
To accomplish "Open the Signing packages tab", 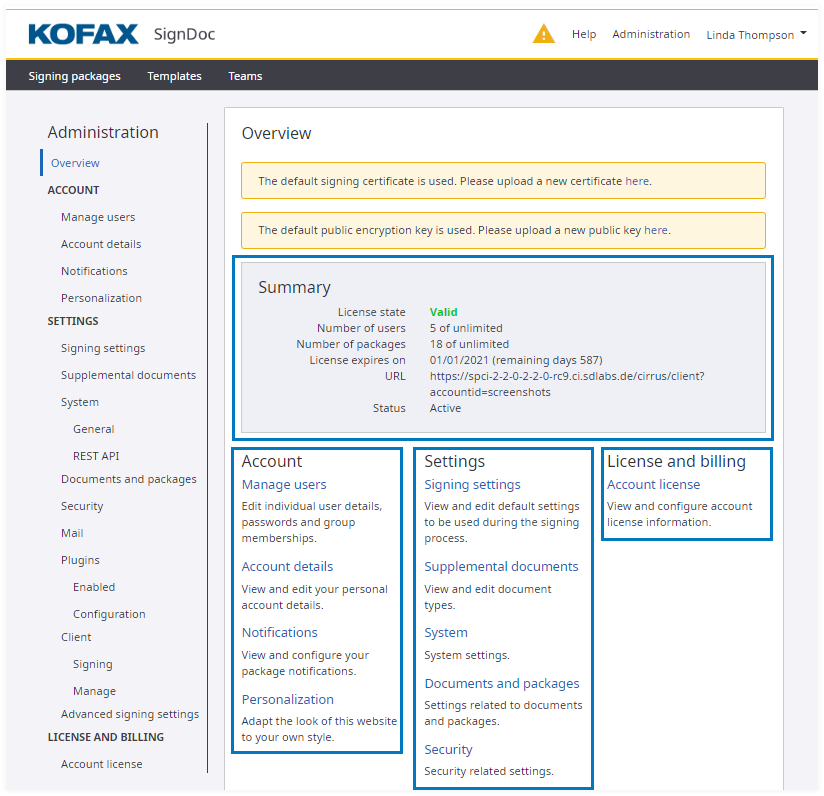I will (x=74, y=76).
